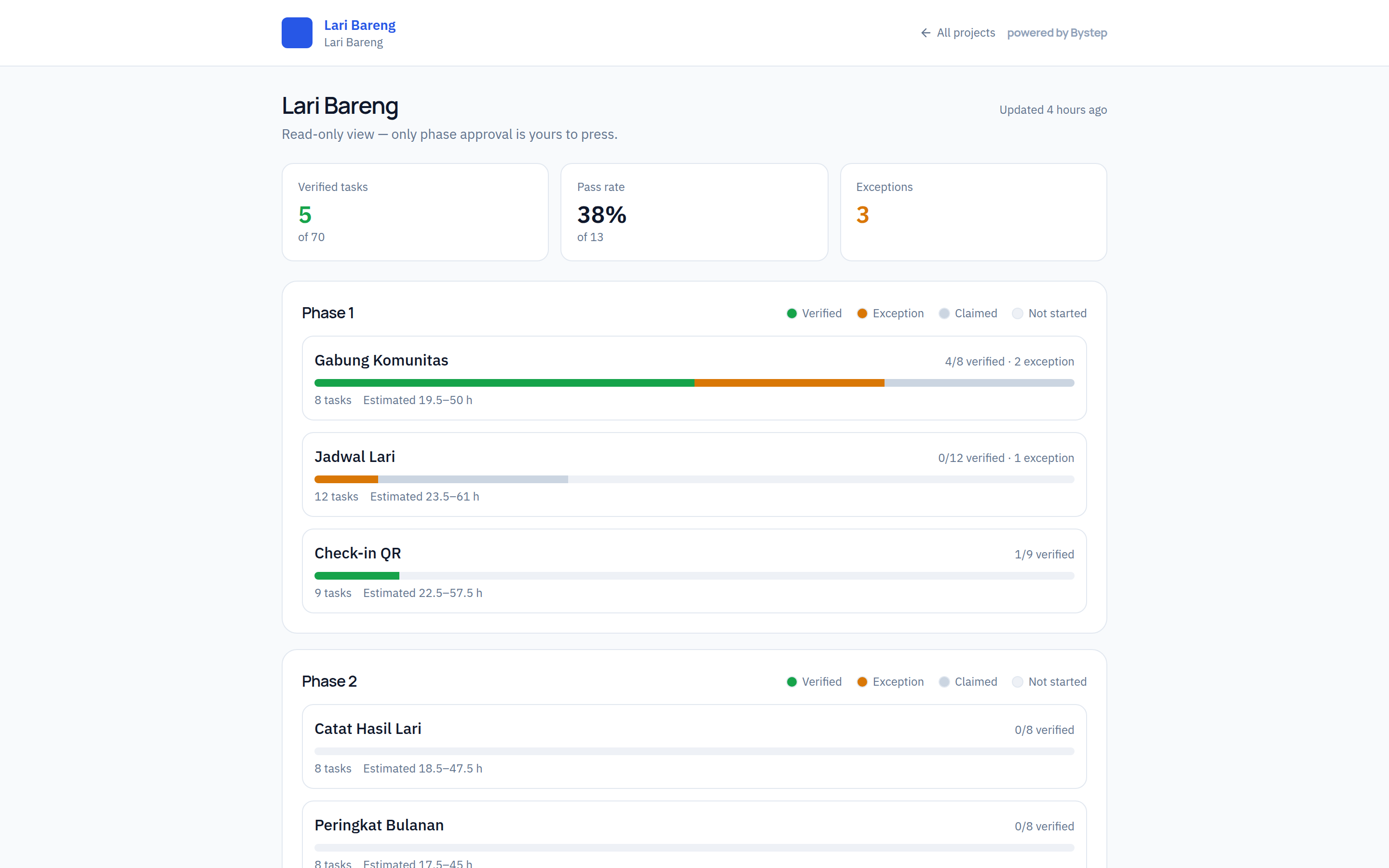Screen dimensions: 1389x868
Task: Click "Estimated 18.5–47.5 h" text
Action: [423, 769]
